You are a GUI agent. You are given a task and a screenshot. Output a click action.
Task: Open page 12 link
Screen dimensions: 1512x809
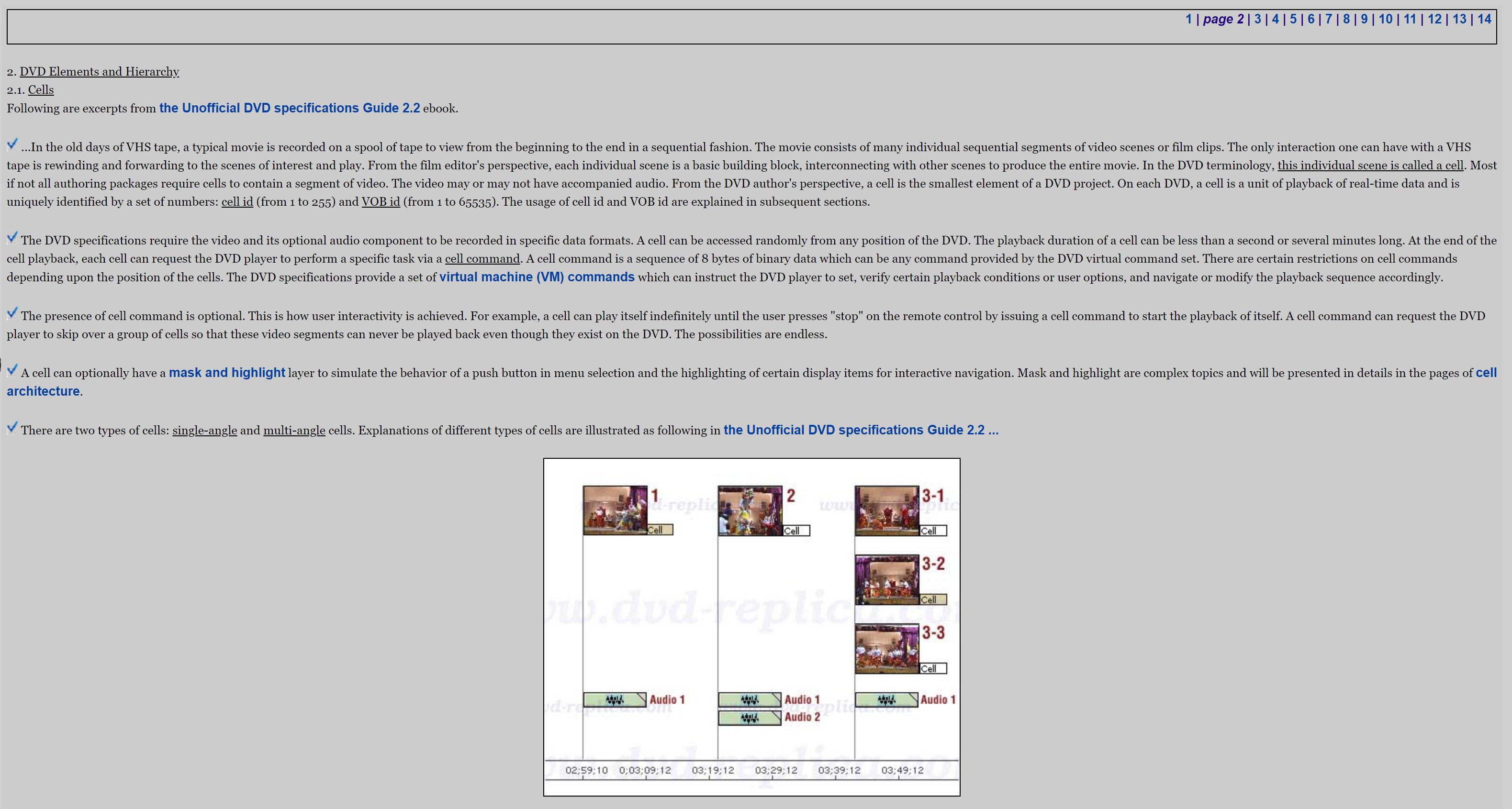click(1434, 19)
